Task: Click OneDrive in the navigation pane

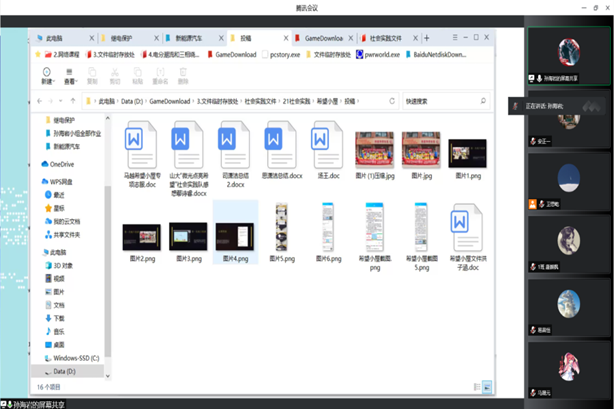Action: tap(61, 163)
